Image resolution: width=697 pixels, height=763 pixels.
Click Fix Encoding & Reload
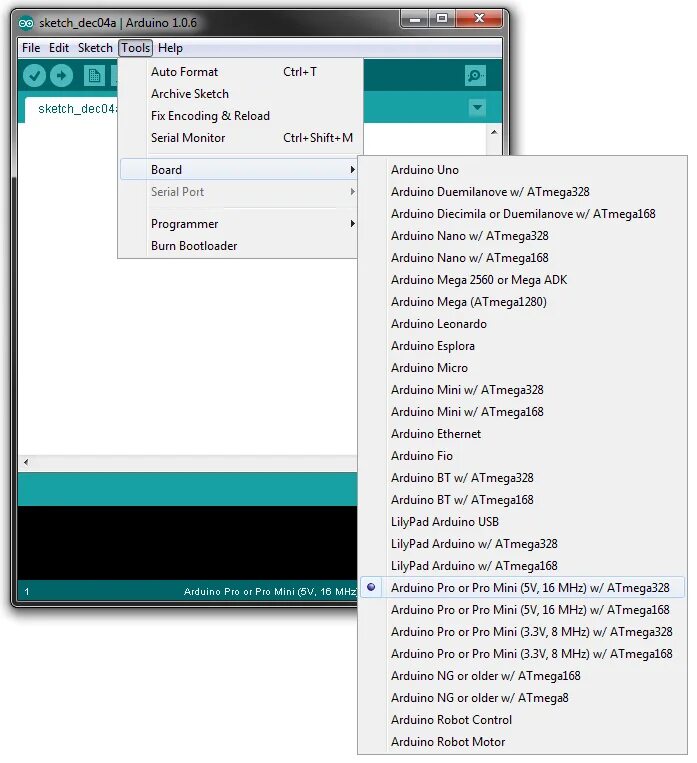[238, 116]
